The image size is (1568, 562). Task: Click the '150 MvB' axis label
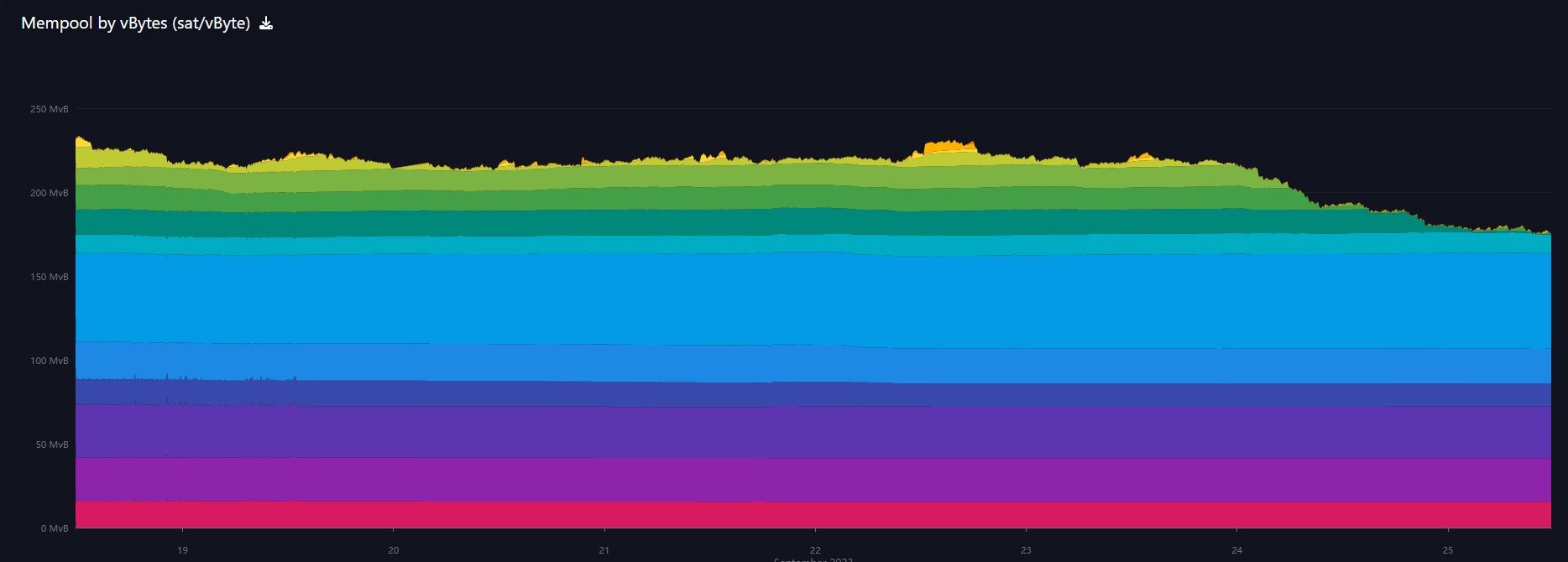50,277
